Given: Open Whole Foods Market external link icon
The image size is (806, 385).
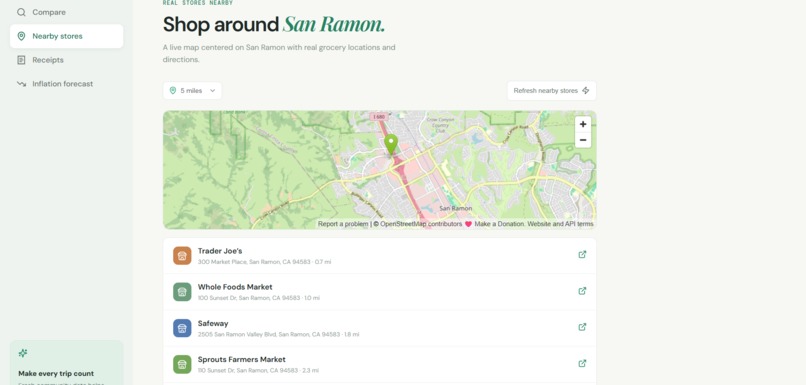Looking at the screenshot, I should point(582,291).
